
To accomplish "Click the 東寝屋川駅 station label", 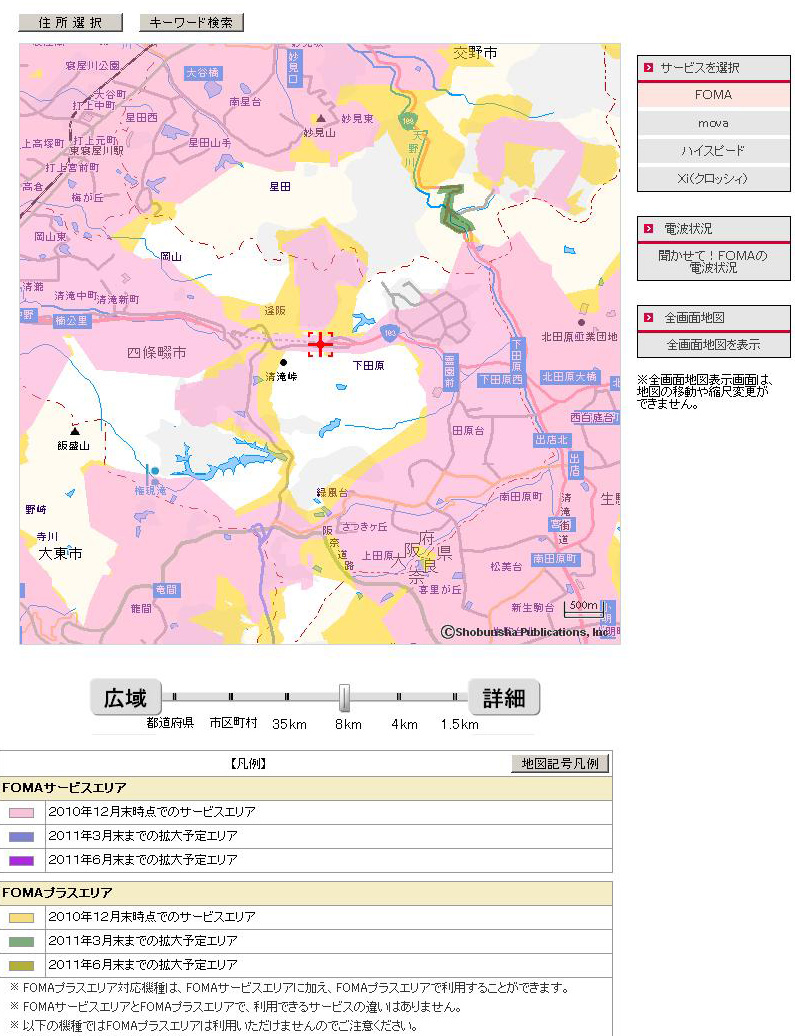I will click(x=96, y=151).
